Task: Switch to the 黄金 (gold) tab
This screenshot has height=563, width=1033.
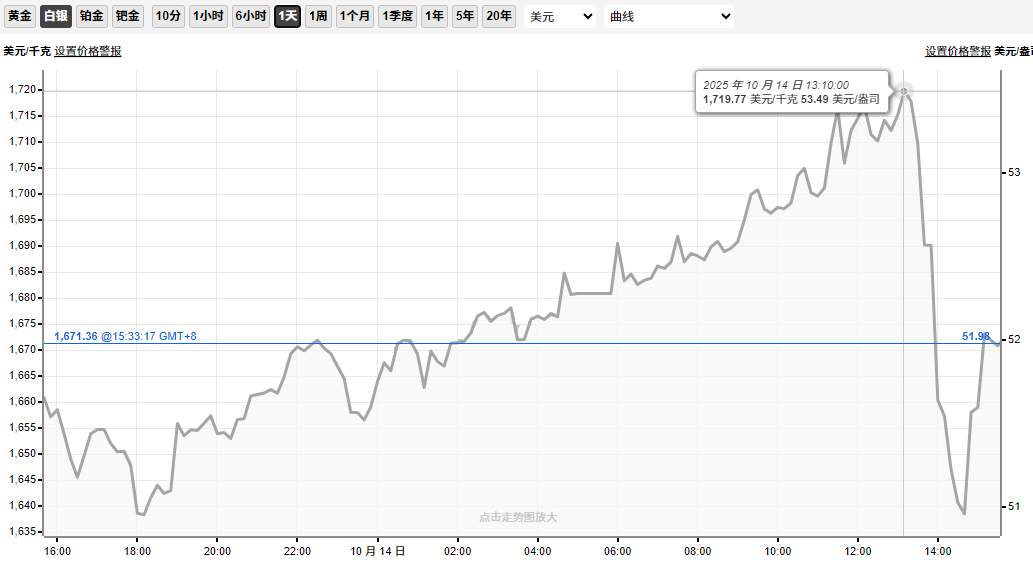Action: point(20,16)
